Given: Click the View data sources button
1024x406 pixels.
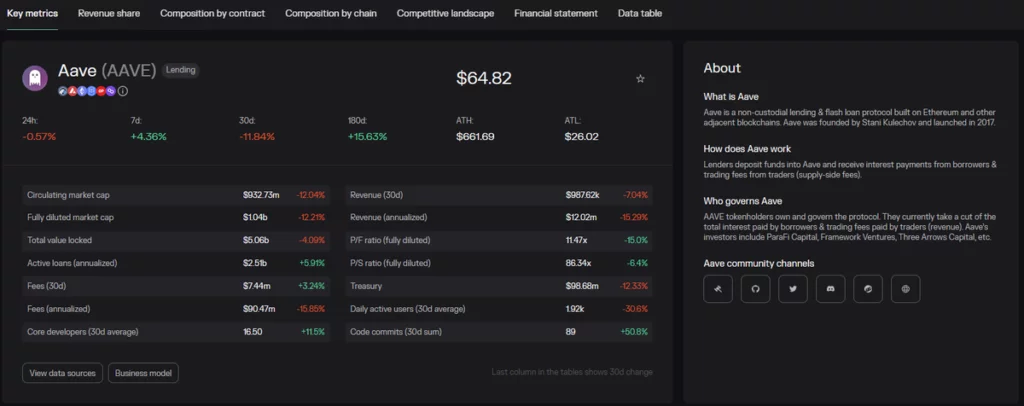Looking at the screenshot, I should [62, 373].
